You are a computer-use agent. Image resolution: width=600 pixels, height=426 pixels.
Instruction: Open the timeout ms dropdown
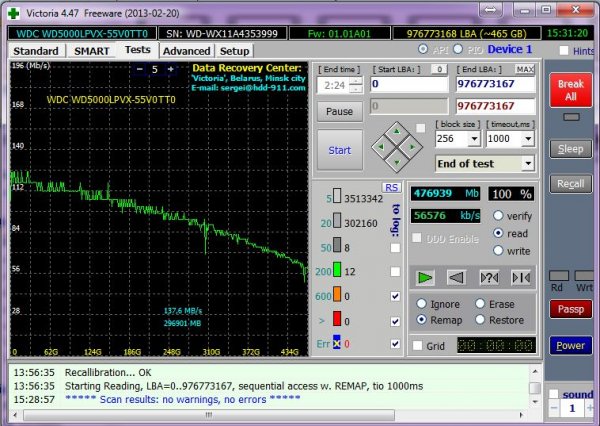528,140
